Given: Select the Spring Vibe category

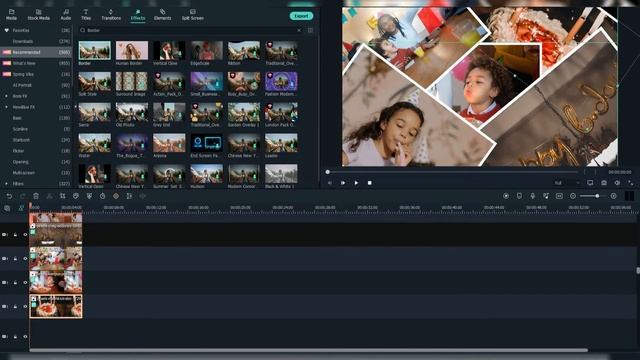Looking at the screenshot, I should (x=36, y=74).
